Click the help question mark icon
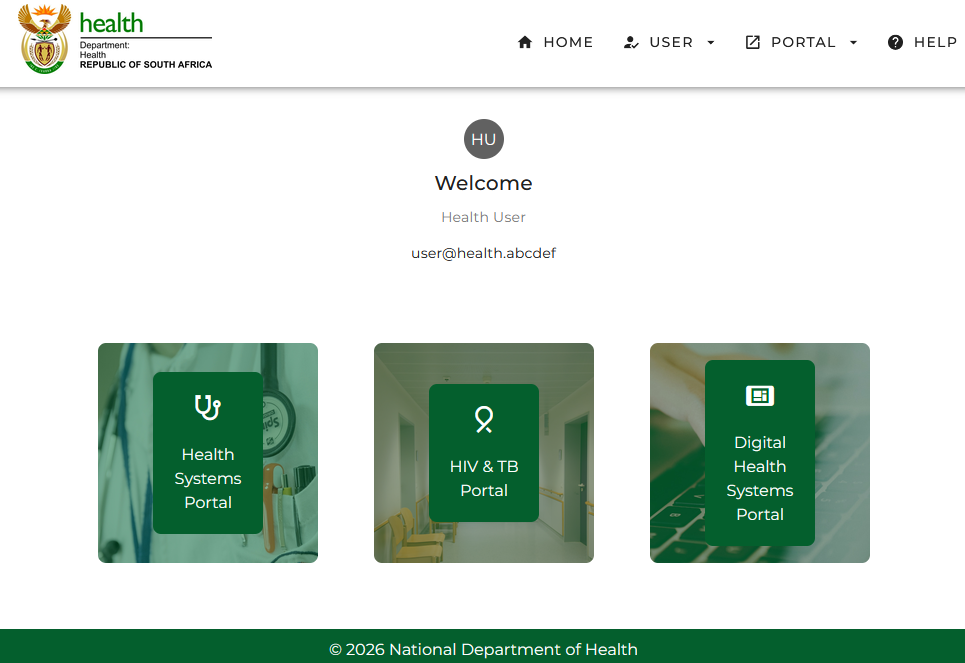The image size is (965, 663). pos(895,42)
